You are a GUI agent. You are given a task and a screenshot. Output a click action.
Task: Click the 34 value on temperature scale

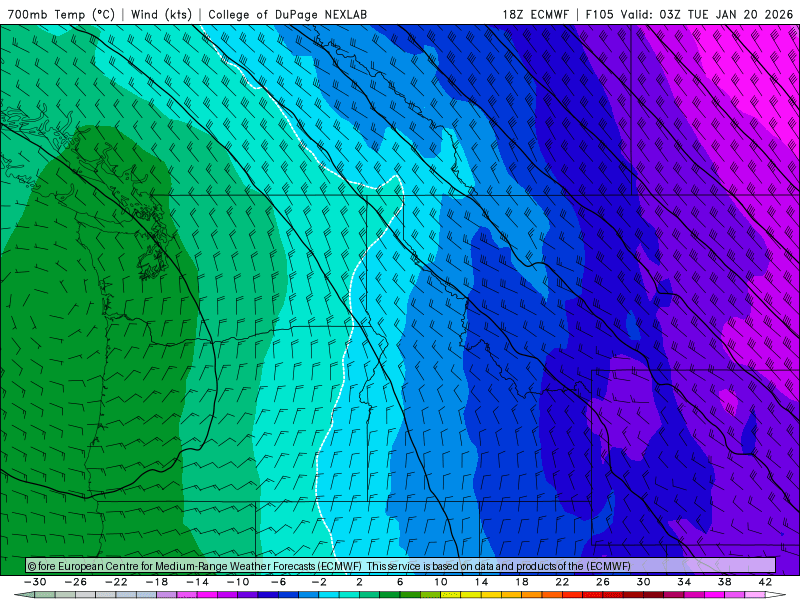coord(684,582)
